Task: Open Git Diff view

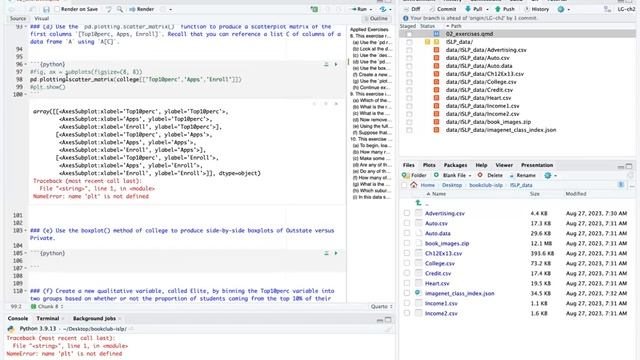Action: tap(412, 9)
